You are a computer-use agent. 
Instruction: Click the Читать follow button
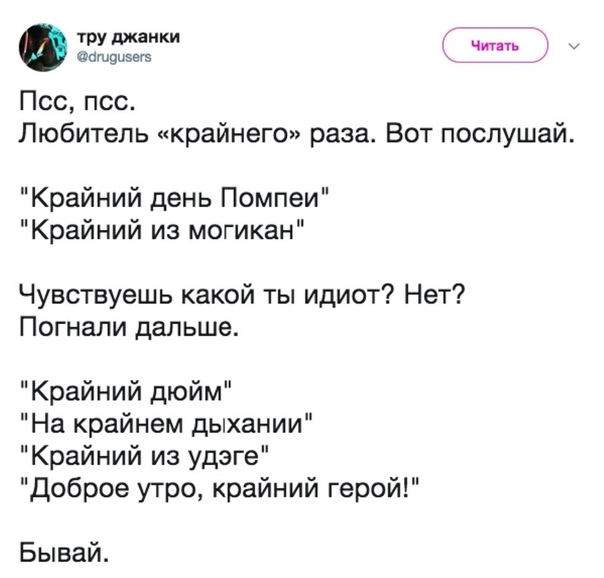pyautogui.click(x=495, y=45)
